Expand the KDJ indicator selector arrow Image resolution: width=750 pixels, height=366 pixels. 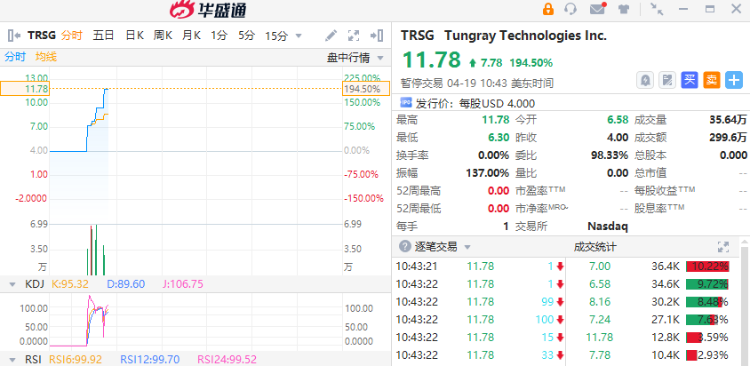coord(13,284)
